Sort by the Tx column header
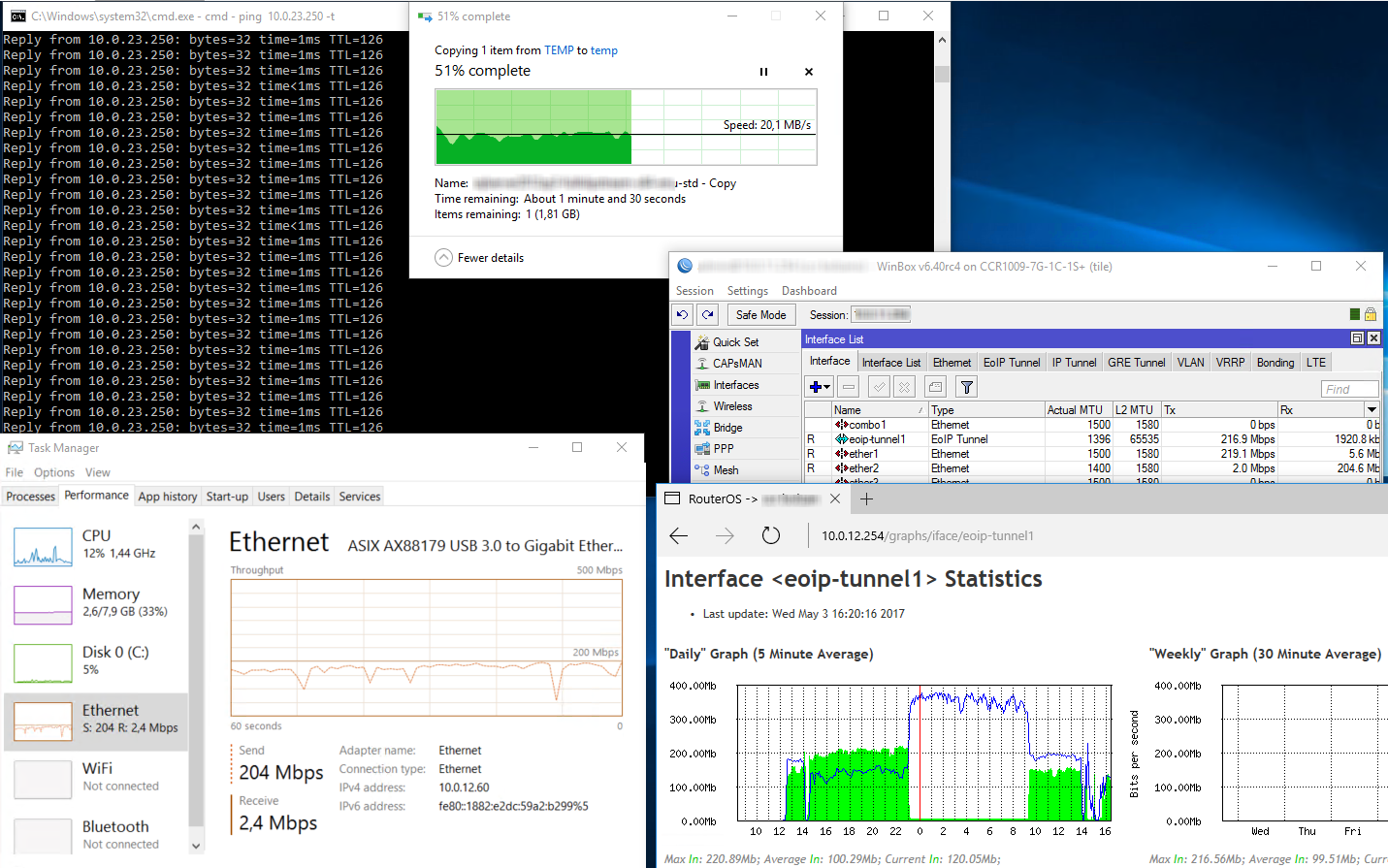1388x868 pixels. tap(1219, 410)
